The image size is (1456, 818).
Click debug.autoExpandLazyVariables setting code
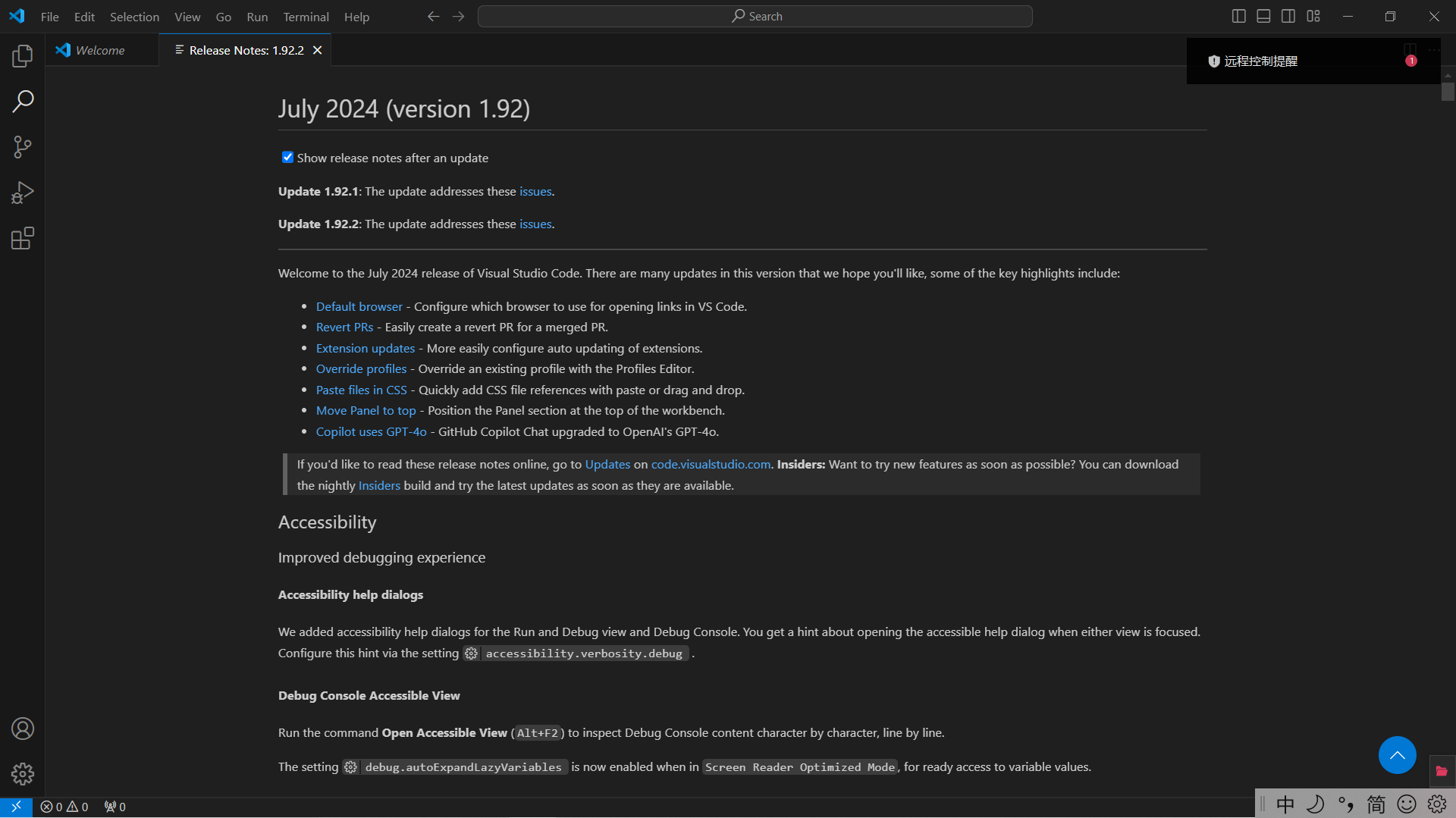click(463, 767)
